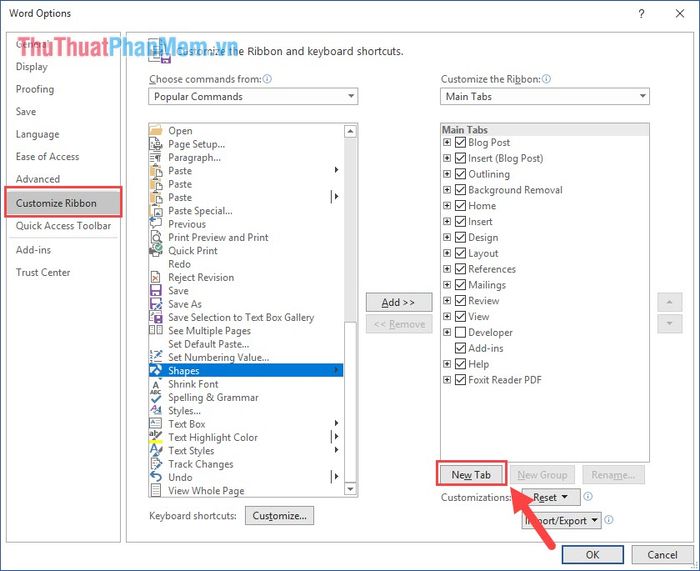The width and height of the screenshot is (700, 571).
Task: Enable the Developer tab checkbox
Action: click(460, 332)
